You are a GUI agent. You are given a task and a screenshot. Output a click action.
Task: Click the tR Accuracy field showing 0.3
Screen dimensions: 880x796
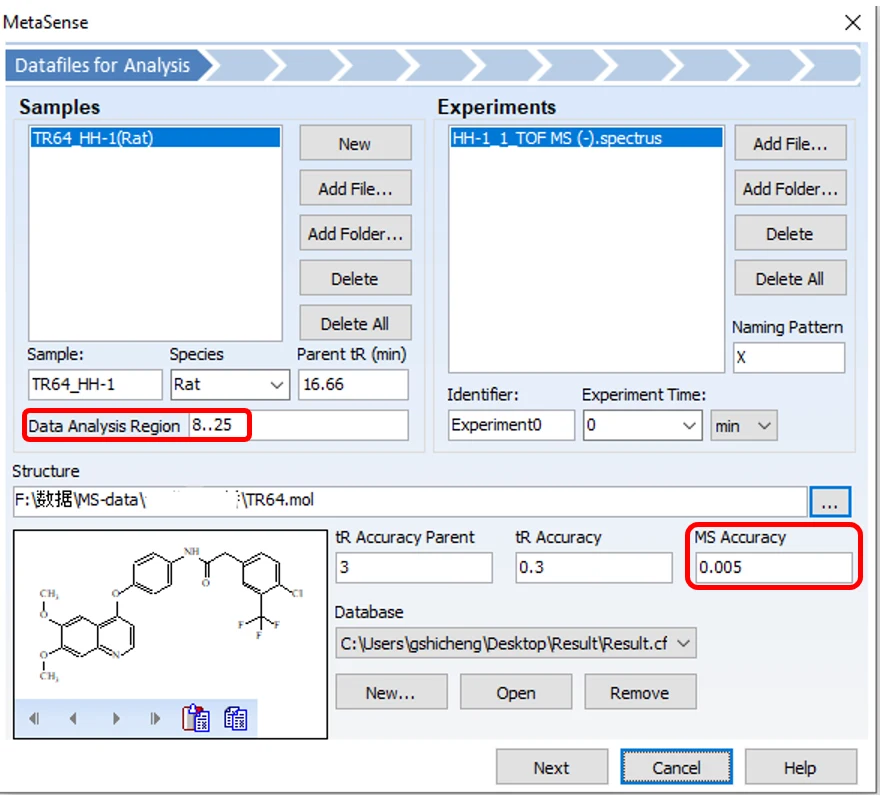click(x=594, y=568)
